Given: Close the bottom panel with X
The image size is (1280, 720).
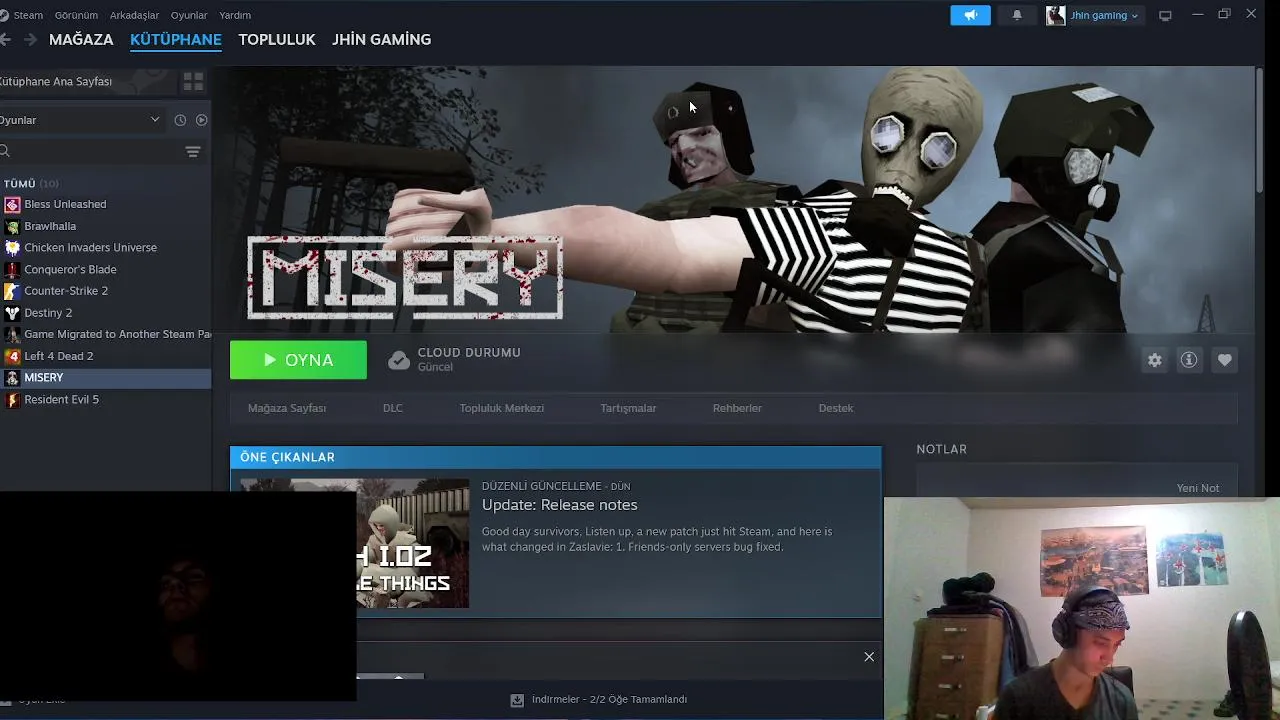Looking at the screenshot, I should 869,657.
